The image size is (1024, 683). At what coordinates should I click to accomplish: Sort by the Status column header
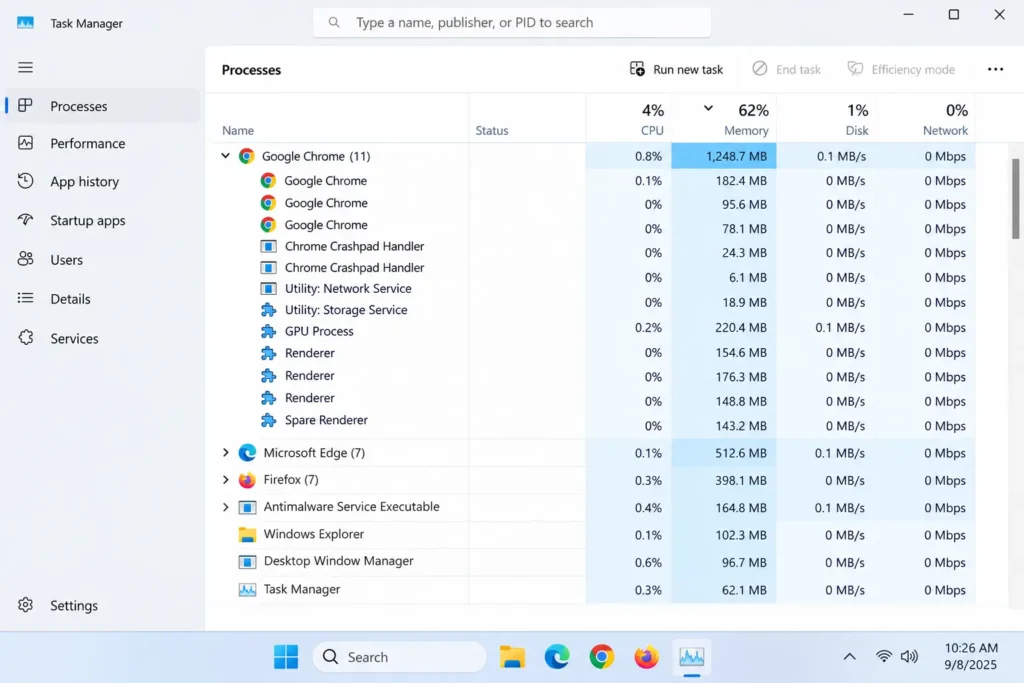pyautogui.click(x=492, y=131)
